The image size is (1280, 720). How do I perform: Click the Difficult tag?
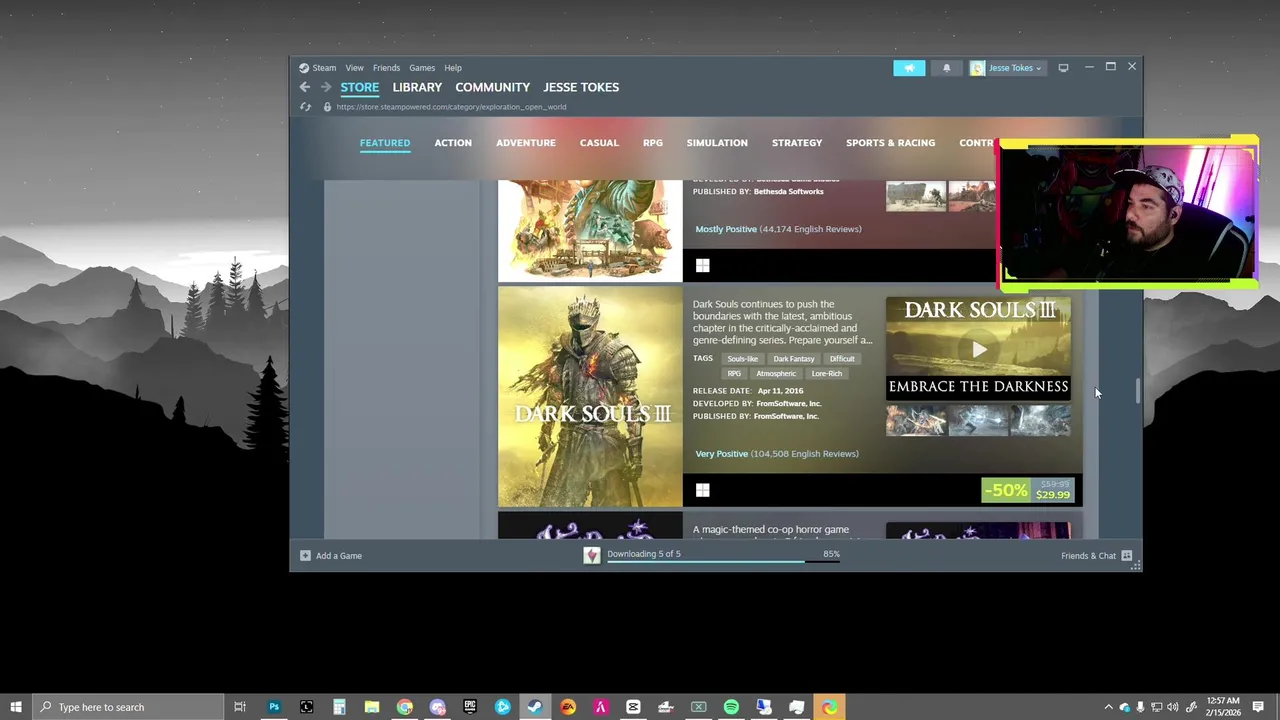pos(842,359)
